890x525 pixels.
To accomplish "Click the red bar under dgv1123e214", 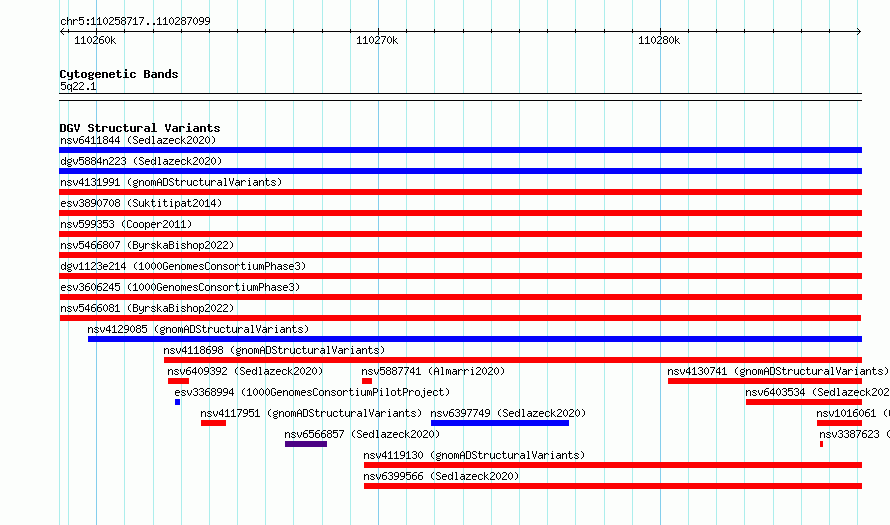I will pyautogui.click(x=460, y=276).
